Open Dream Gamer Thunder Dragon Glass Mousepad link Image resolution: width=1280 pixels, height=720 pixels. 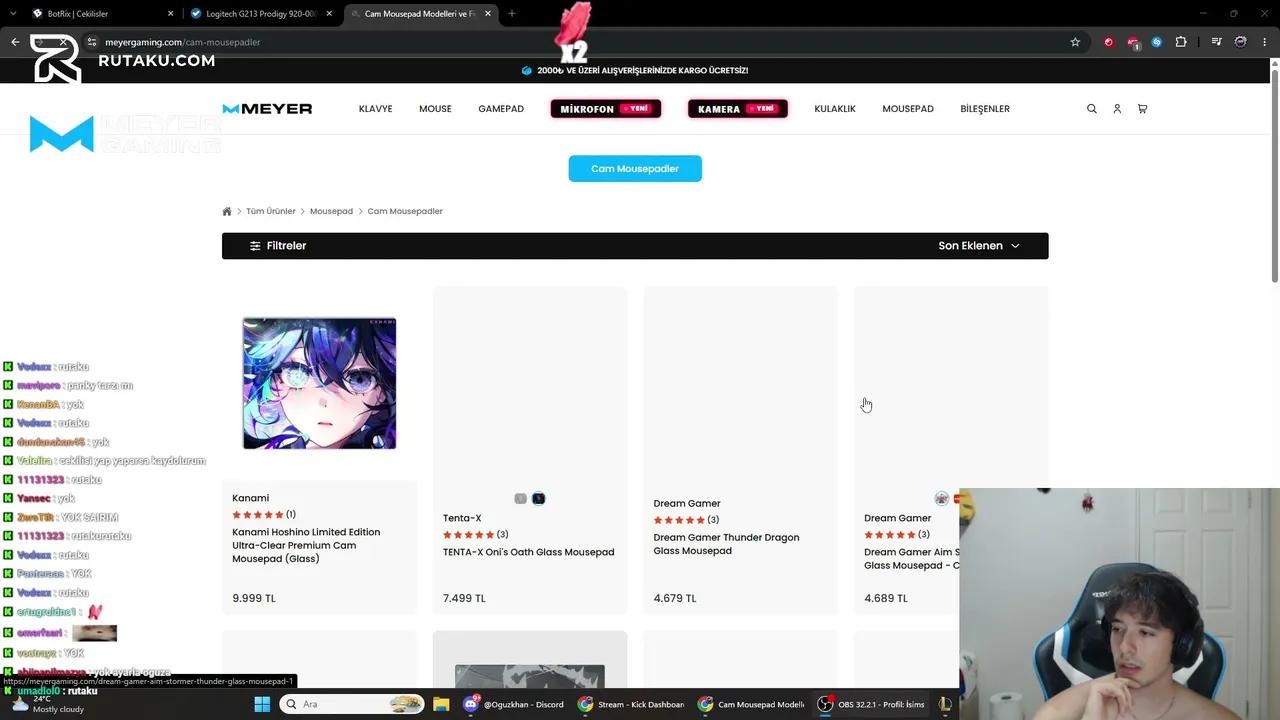(727, 544)
